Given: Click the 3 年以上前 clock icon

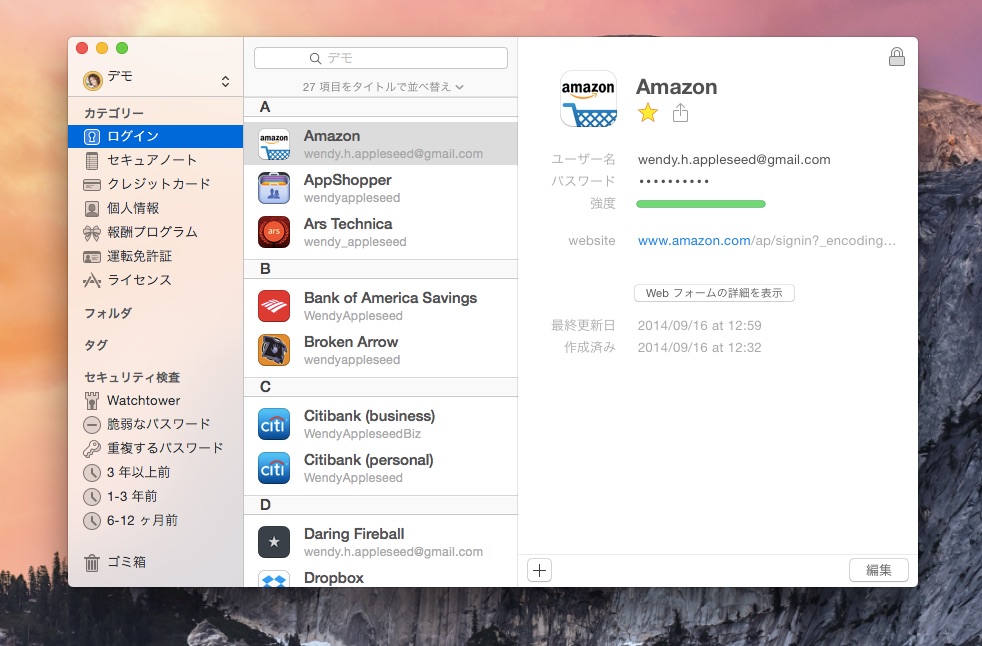Looking at the screenshot, I should coord(92,472).
